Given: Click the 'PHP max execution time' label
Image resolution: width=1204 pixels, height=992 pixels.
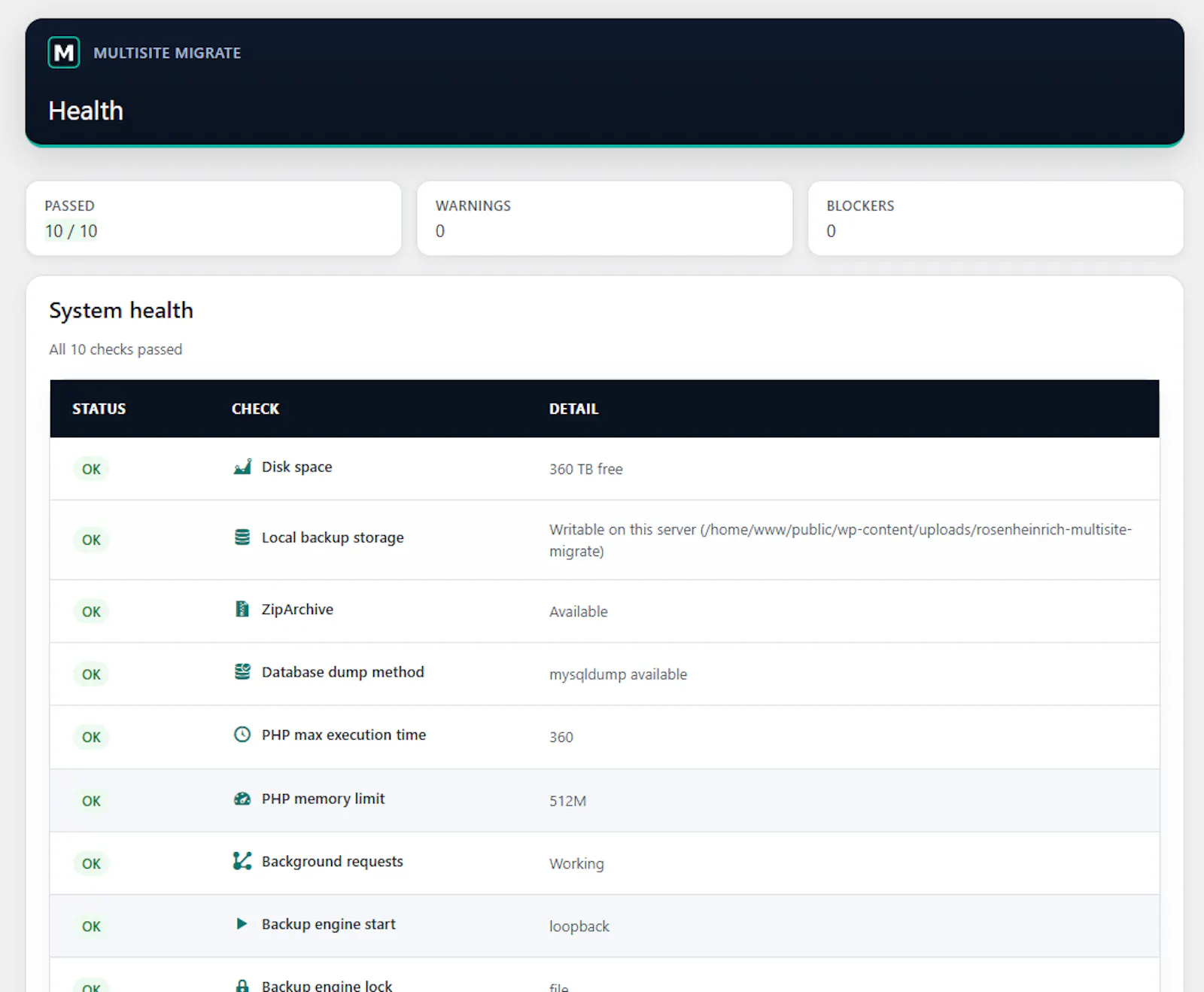Looking at the screenshot, I should (344, 735).
